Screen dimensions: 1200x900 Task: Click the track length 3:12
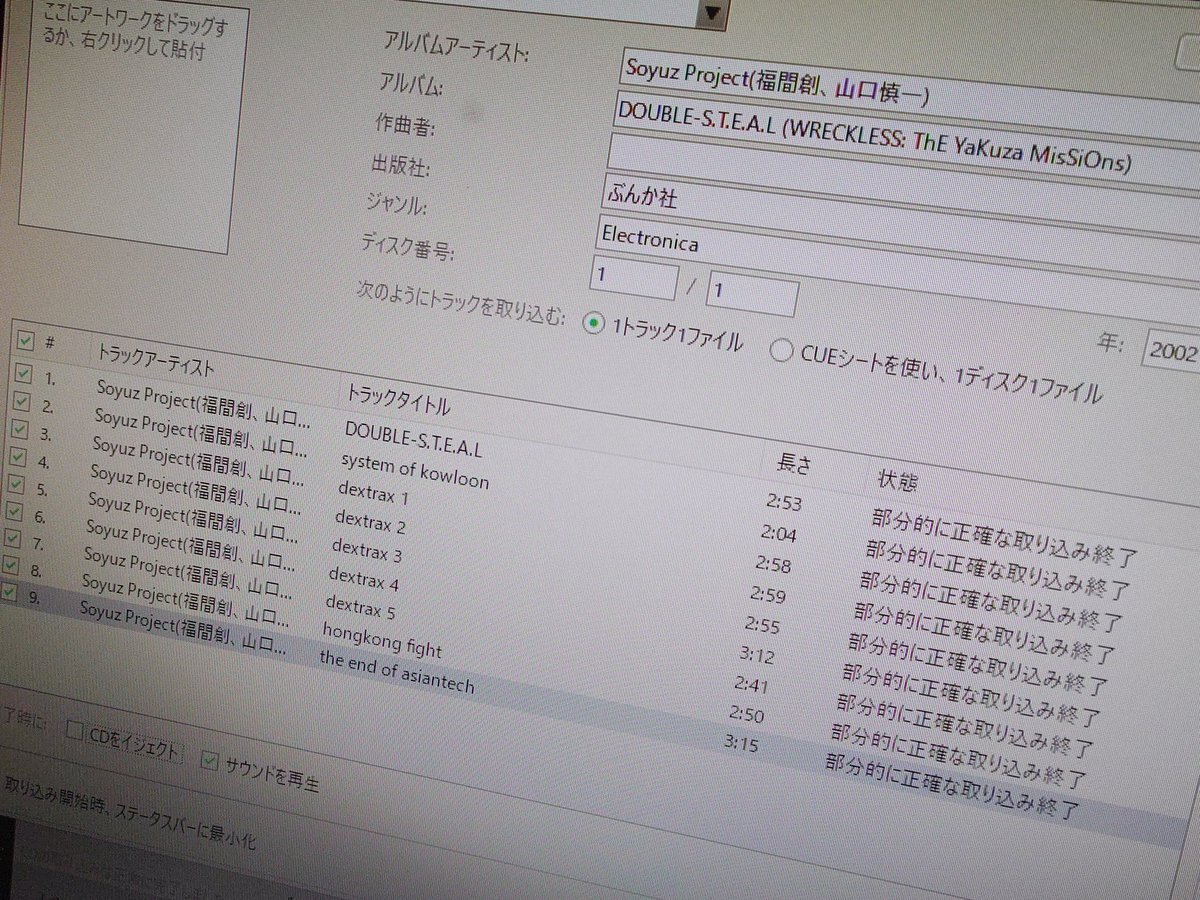755,655
